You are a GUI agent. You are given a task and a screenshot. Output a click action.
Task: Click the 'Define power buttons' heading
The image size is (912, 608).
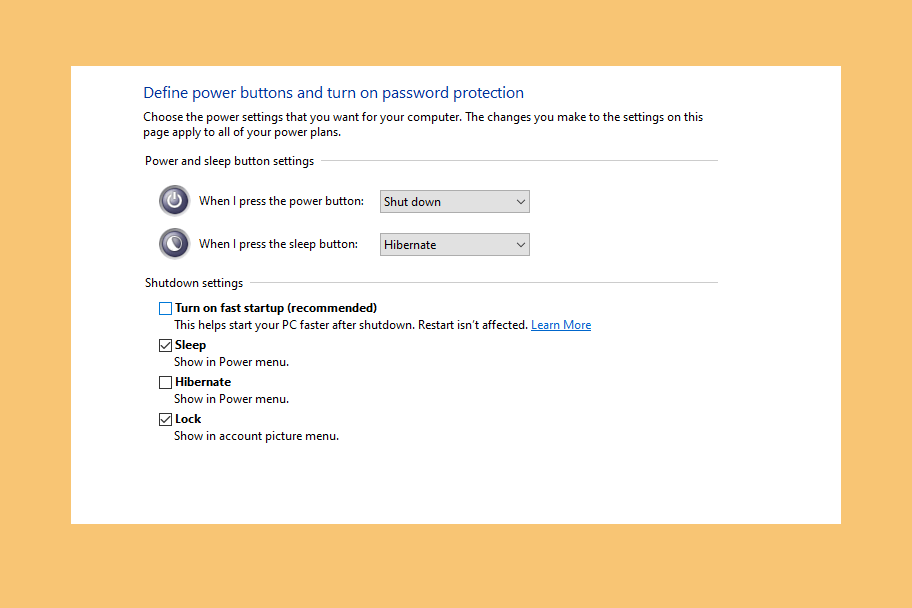333,93
